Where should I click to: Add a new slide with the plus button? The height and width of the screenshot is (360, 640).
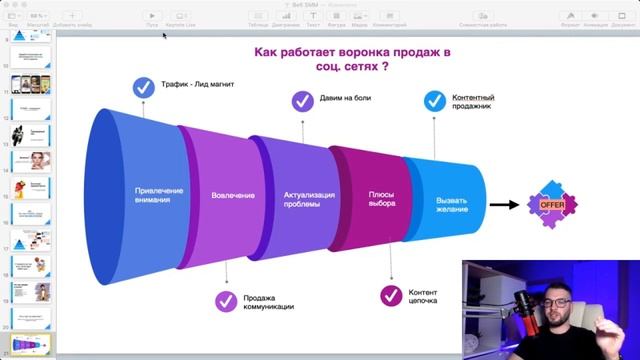[x=72, y=16]
